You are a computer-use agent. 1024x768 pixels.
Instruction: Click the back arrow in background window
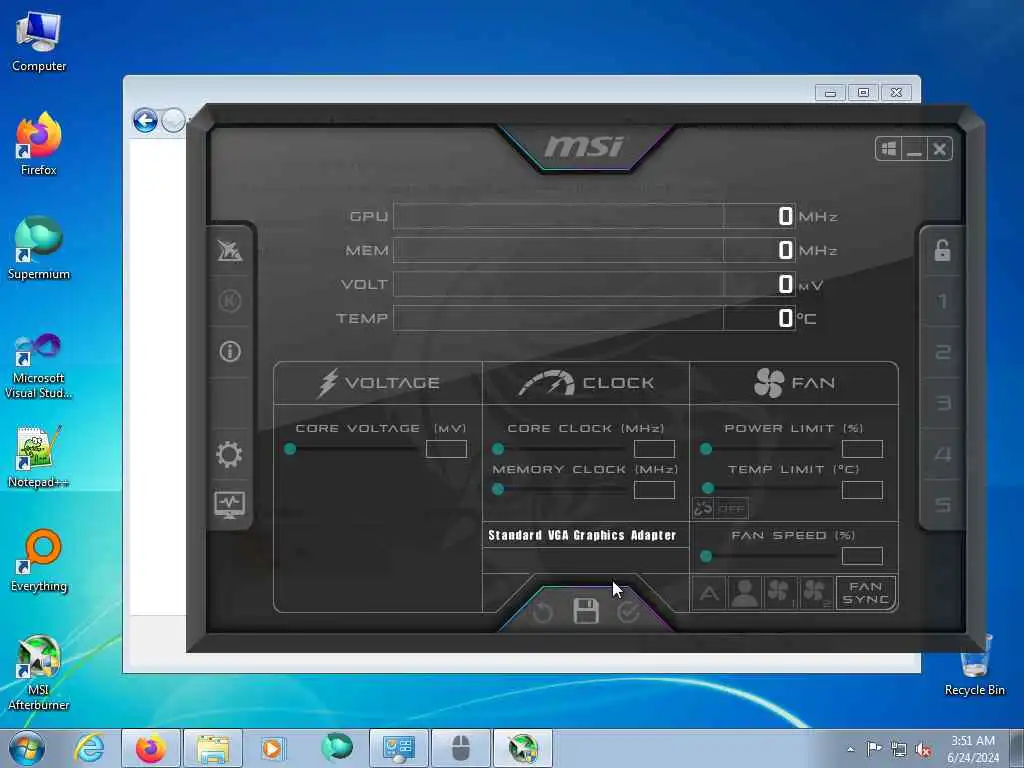coord(145,121)
